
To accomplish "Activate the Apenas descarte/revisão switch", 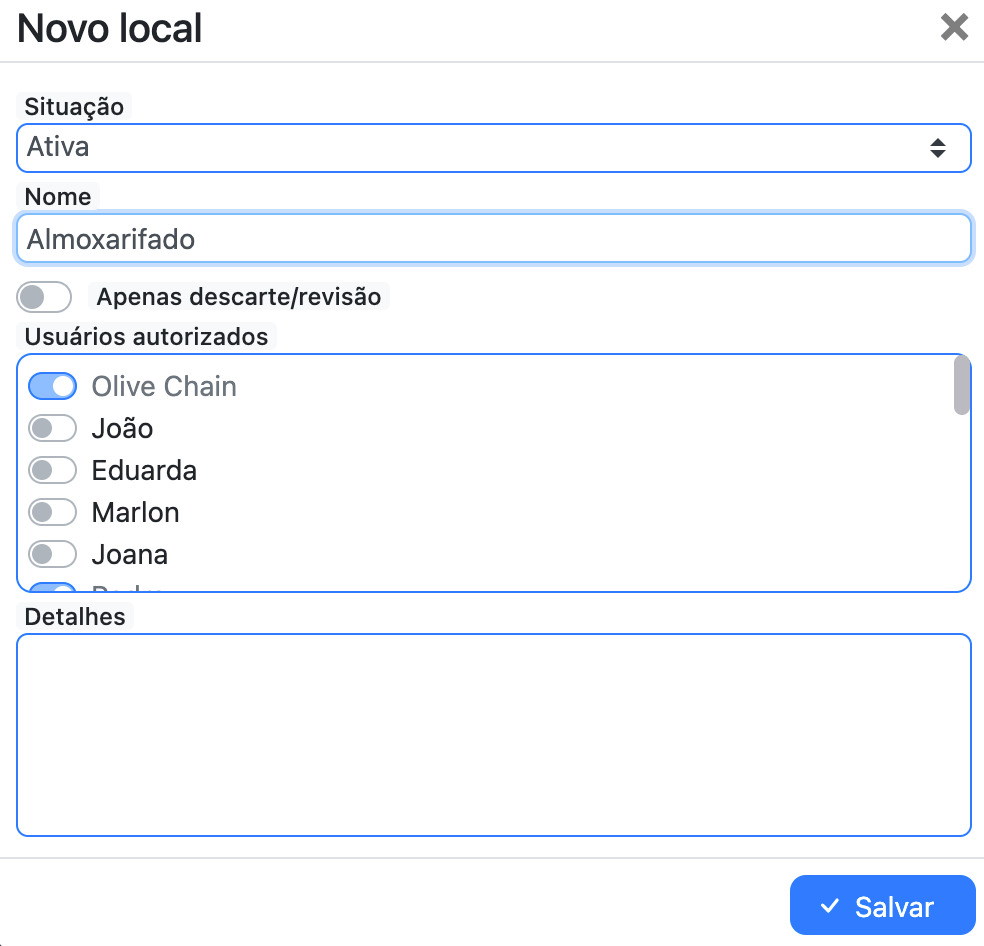I will click(43, 297).
